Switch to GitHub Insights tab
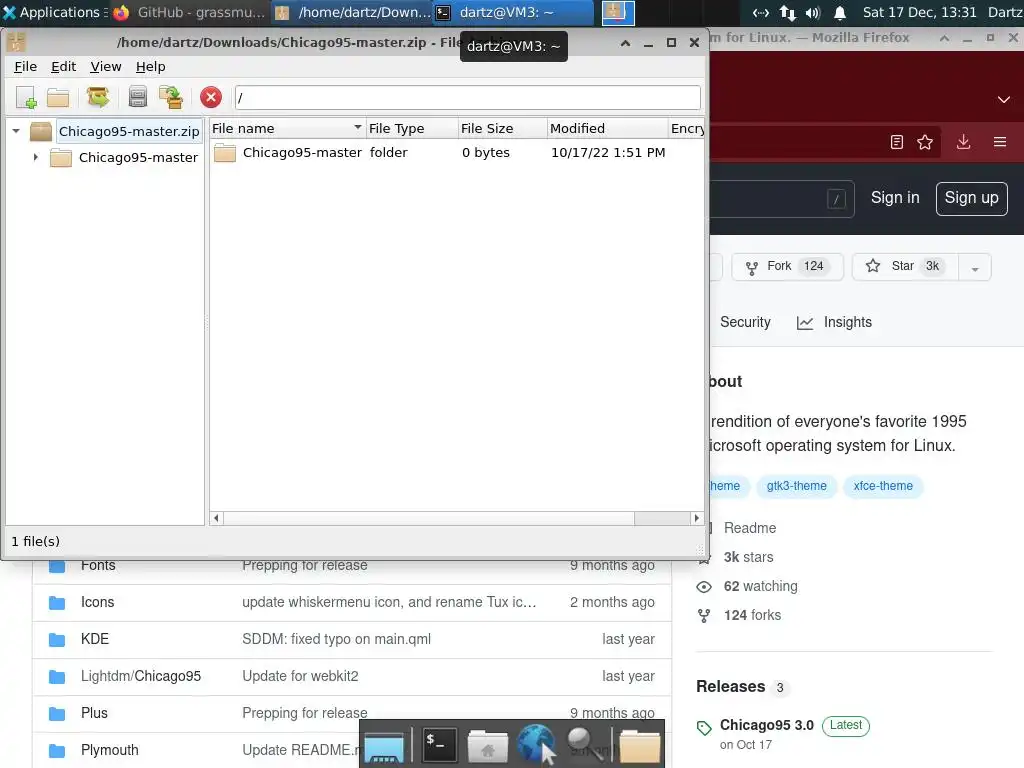 click(834, 322)
